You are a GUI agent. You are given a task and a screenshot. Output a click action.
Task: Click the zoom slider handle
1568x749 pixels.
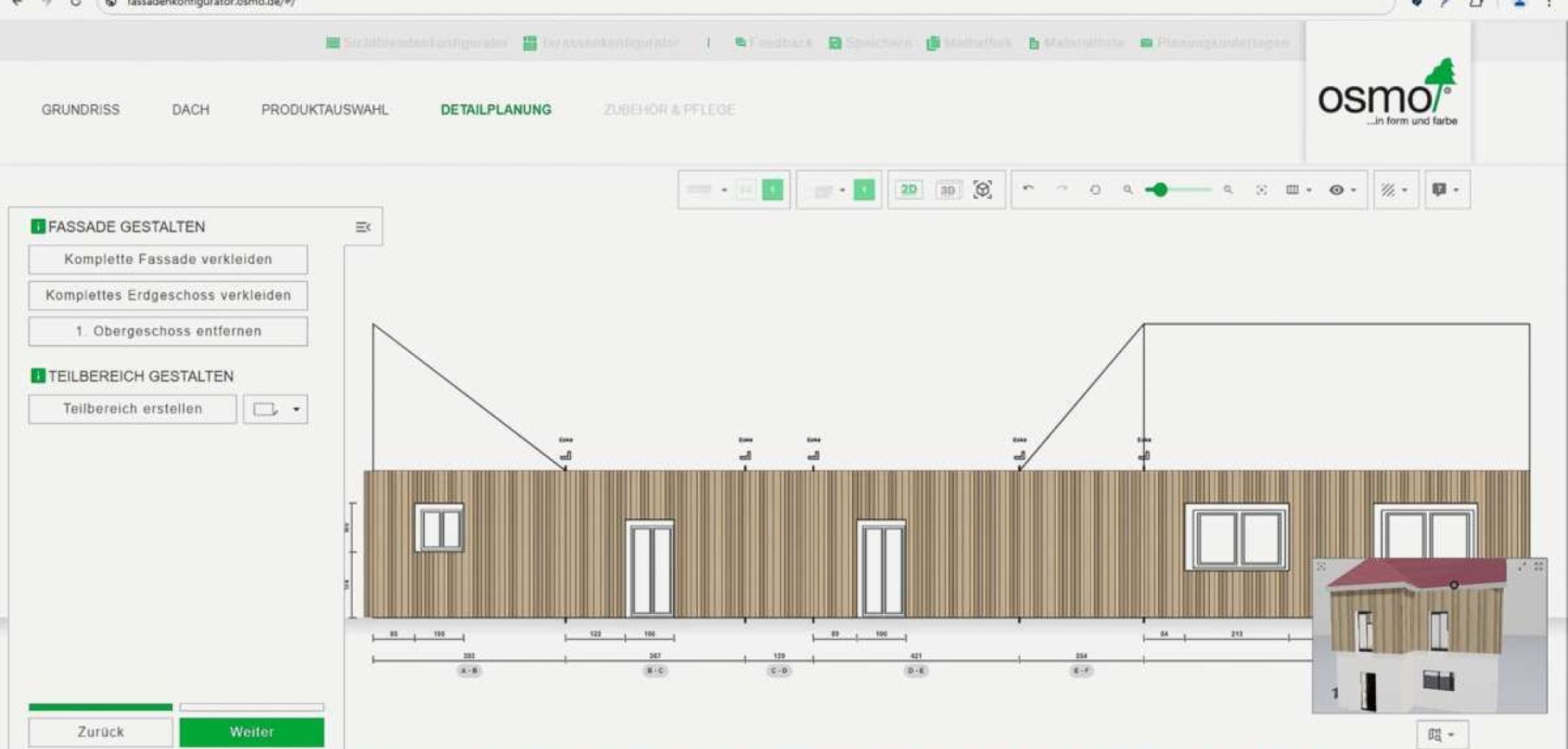[1160, 190]
